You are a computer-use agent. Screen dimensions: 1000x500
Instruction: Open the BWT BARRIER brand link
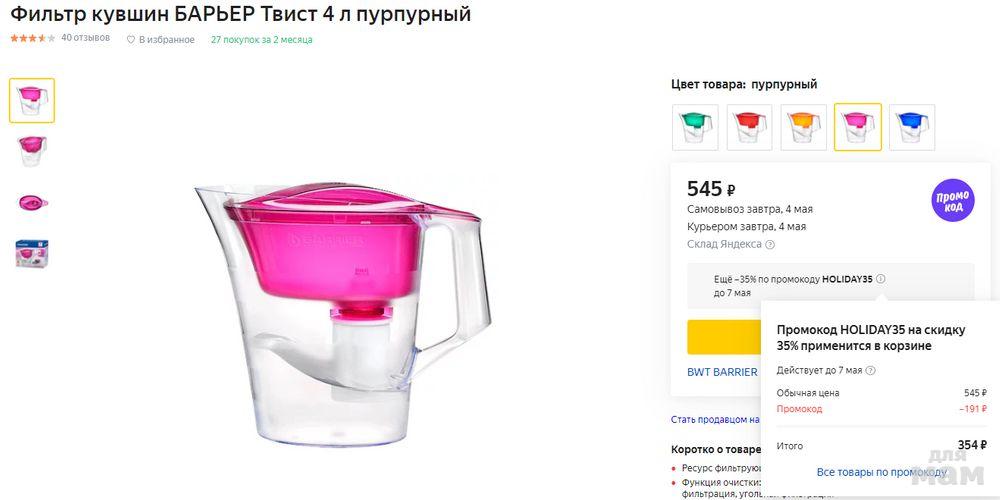pos(722,373)
